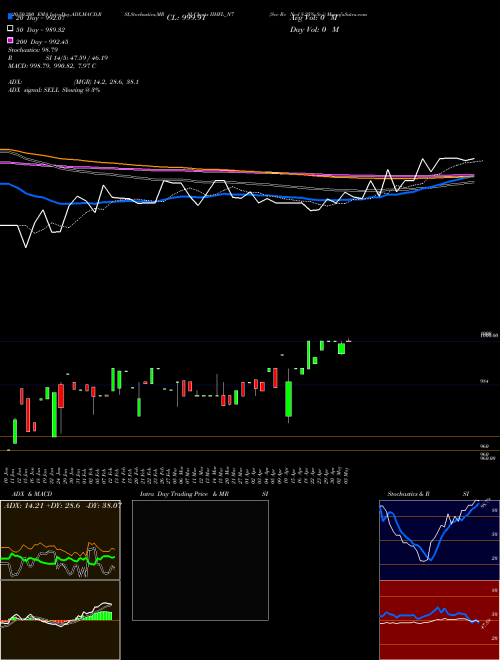Click the blue 20 Day EMA legend swatch

tap(10, 17)
